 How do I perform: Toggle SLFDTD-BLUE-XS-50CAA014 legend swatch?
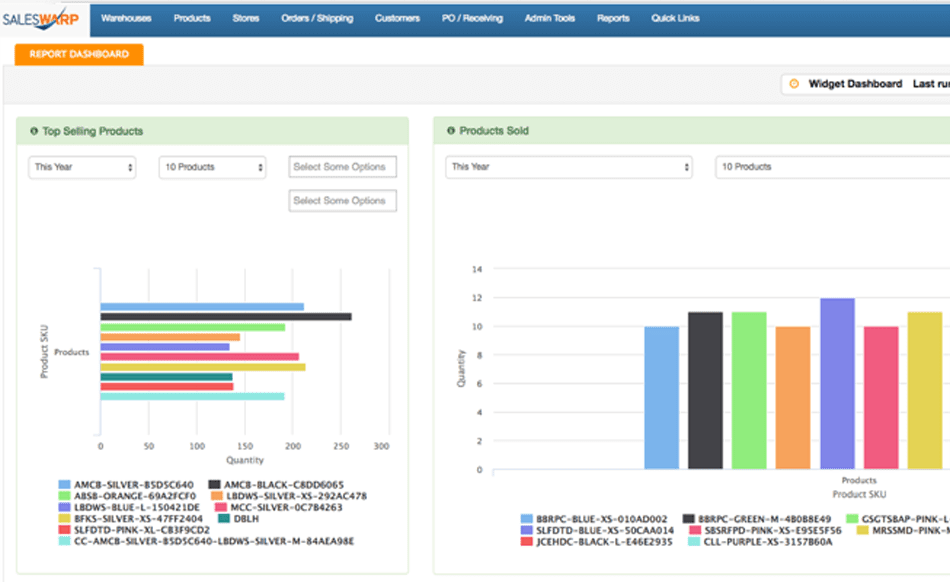(x=526, y=530)
